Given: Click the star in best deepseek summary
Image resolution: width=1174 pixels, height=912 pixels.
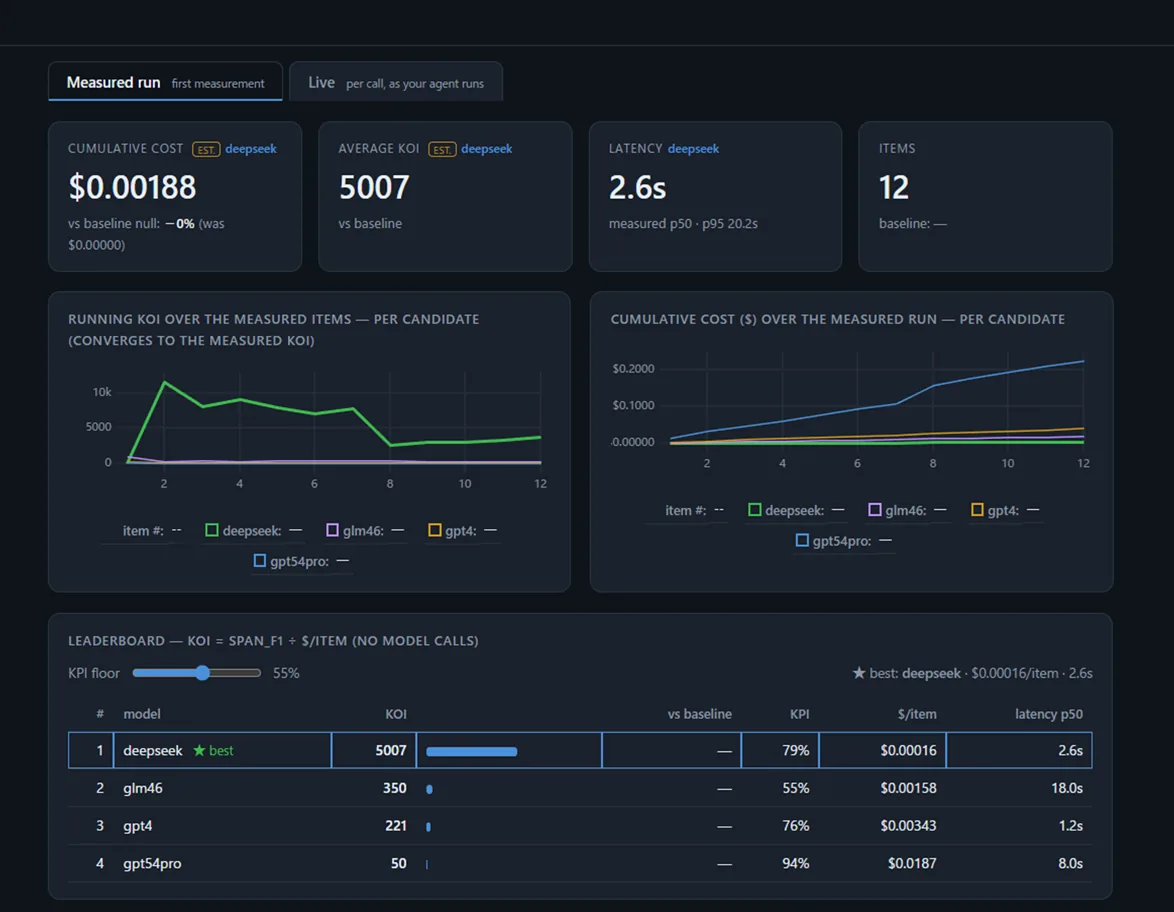Looking at the screenshot, I should tap(859, 673).
